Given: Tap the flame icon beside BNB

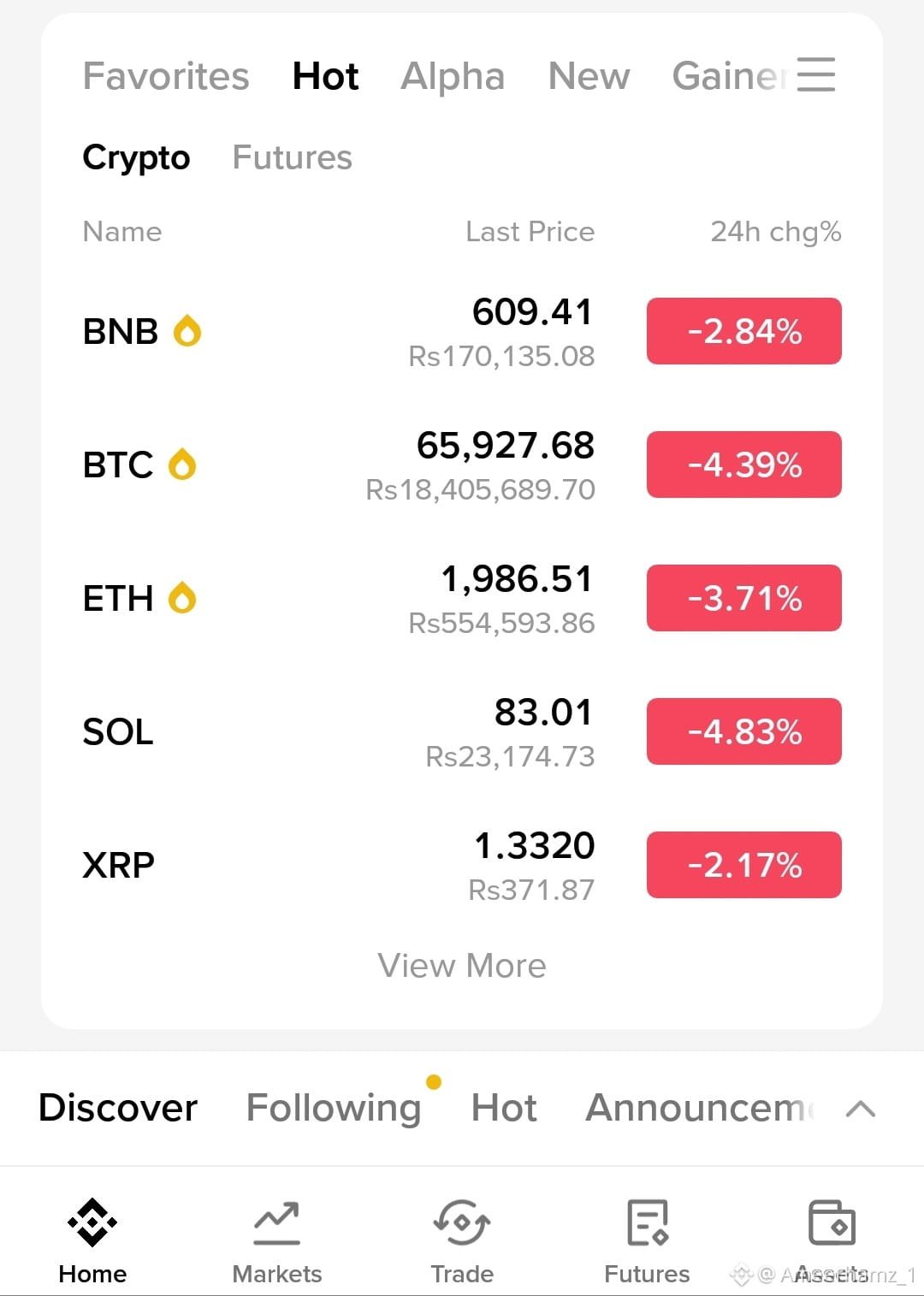Looking at the screenshot, I should pos(187,331).
